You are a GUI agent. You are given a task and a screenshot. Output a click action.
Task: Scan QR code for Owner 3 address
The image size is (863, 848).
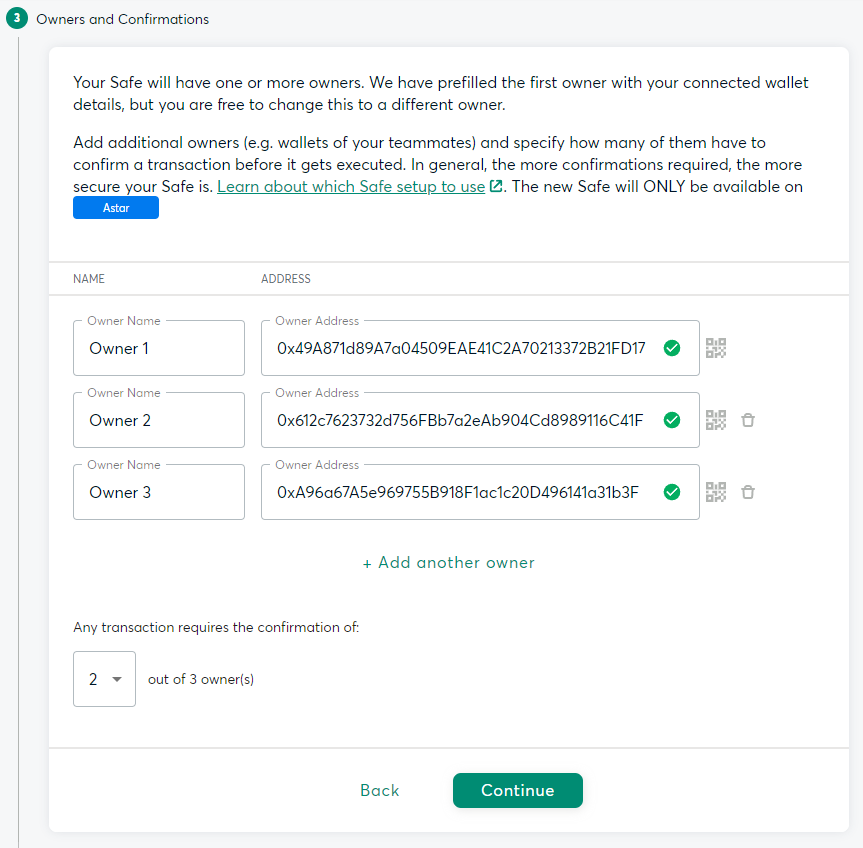(715, 492)
